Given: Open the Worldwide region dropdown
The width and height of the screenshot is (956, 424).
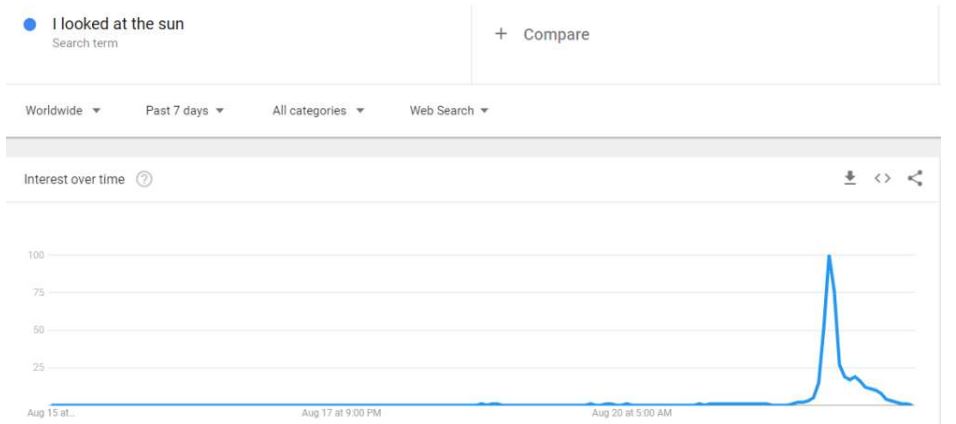Looking at the screenshot, I should click(63, 110).
